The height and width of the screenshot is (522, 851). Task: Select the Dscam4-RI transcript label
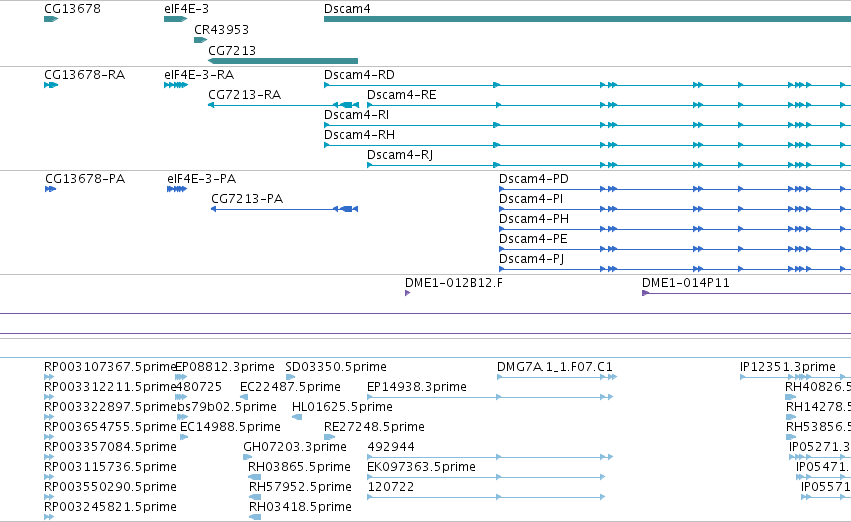[357, 115]
